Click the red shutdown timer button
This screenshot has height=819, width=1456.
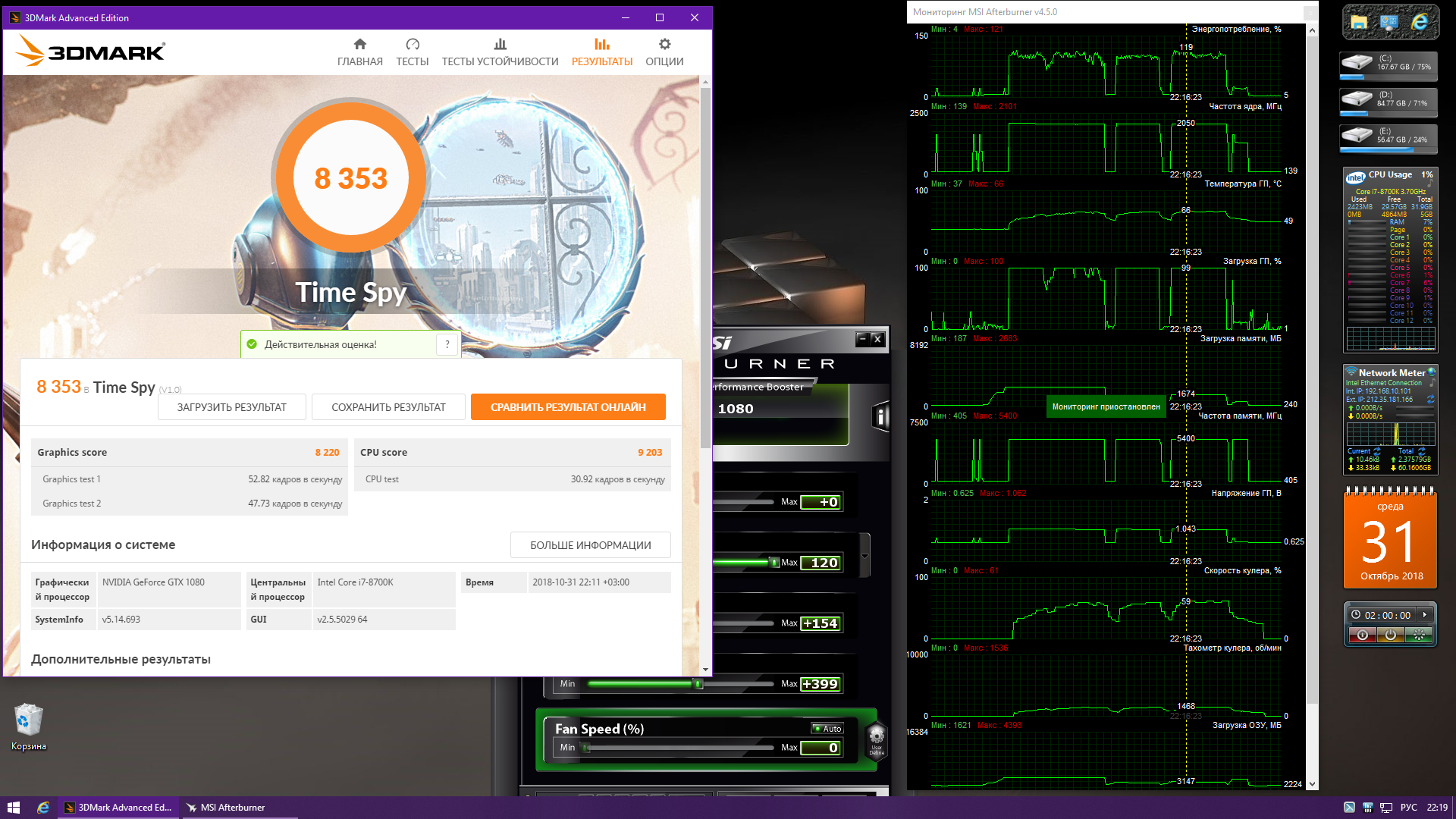click(x=1363, y=635)
